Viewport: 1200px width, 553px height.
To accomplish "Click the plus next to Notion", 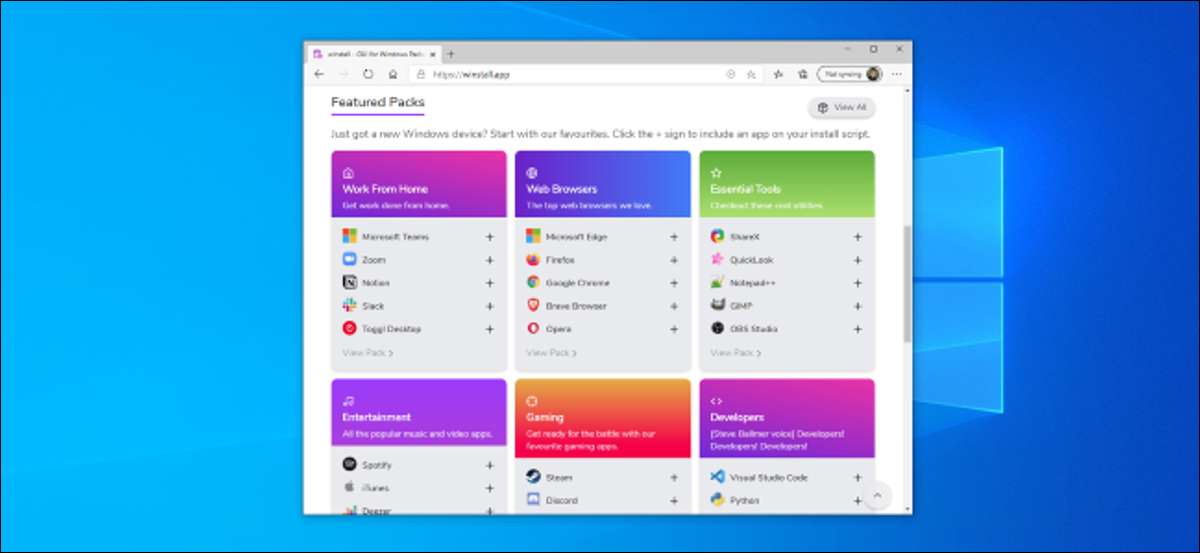I will [x=490, y=283].
